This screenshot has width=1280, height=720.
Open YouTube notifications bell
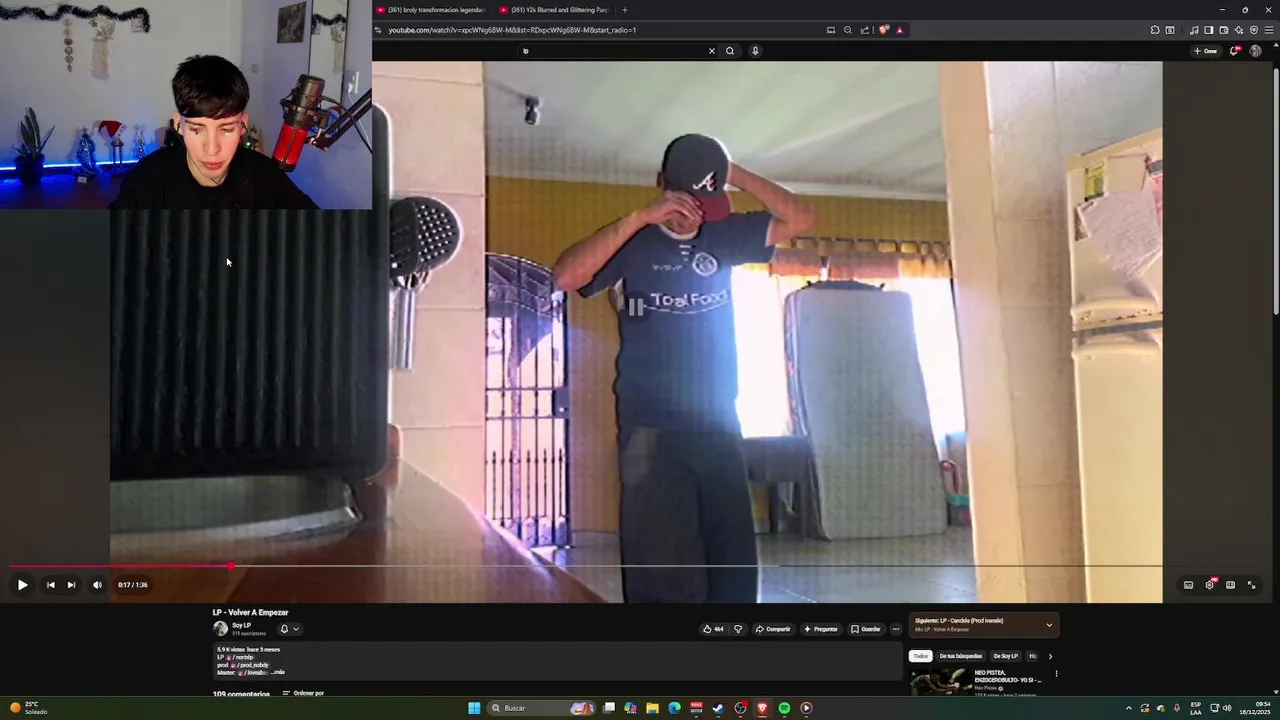click(1235, 51)
